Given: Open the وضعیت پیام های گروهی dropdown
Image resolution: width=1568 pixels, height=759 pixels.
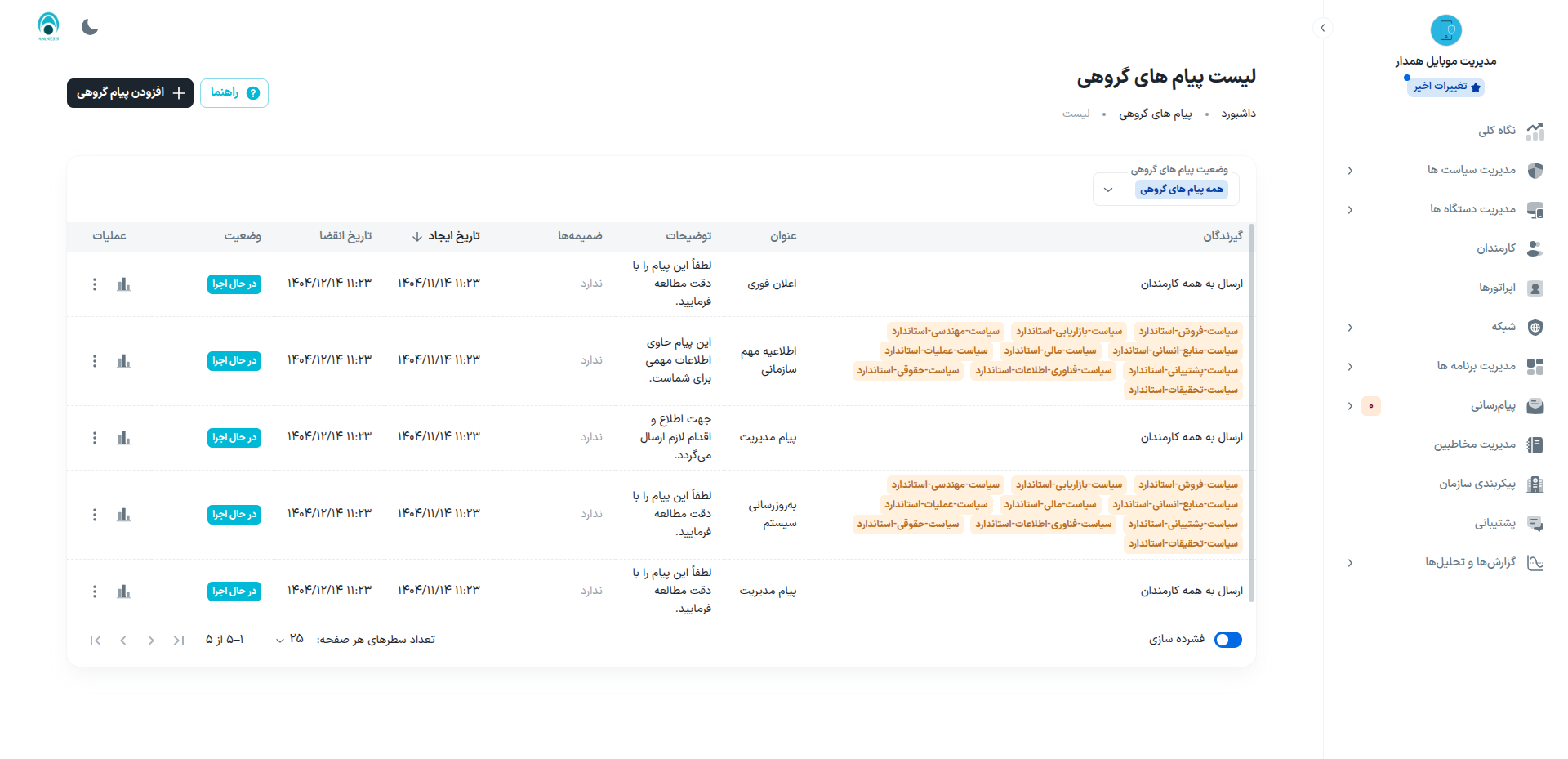Looking at the screenshot, I should pyautogui.click(x=1165, y=190).
